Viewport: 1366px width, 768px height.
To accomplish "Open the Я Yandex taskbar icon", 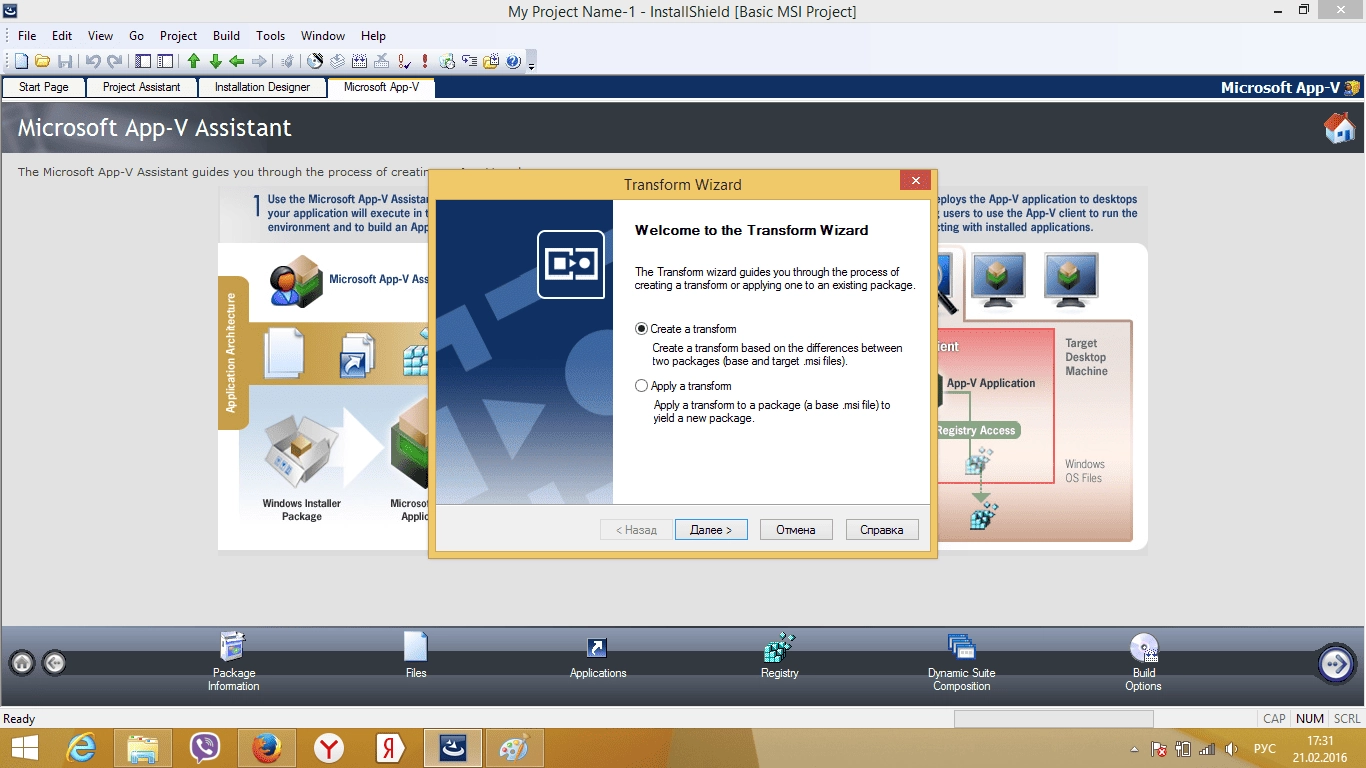I will [391, 748].
